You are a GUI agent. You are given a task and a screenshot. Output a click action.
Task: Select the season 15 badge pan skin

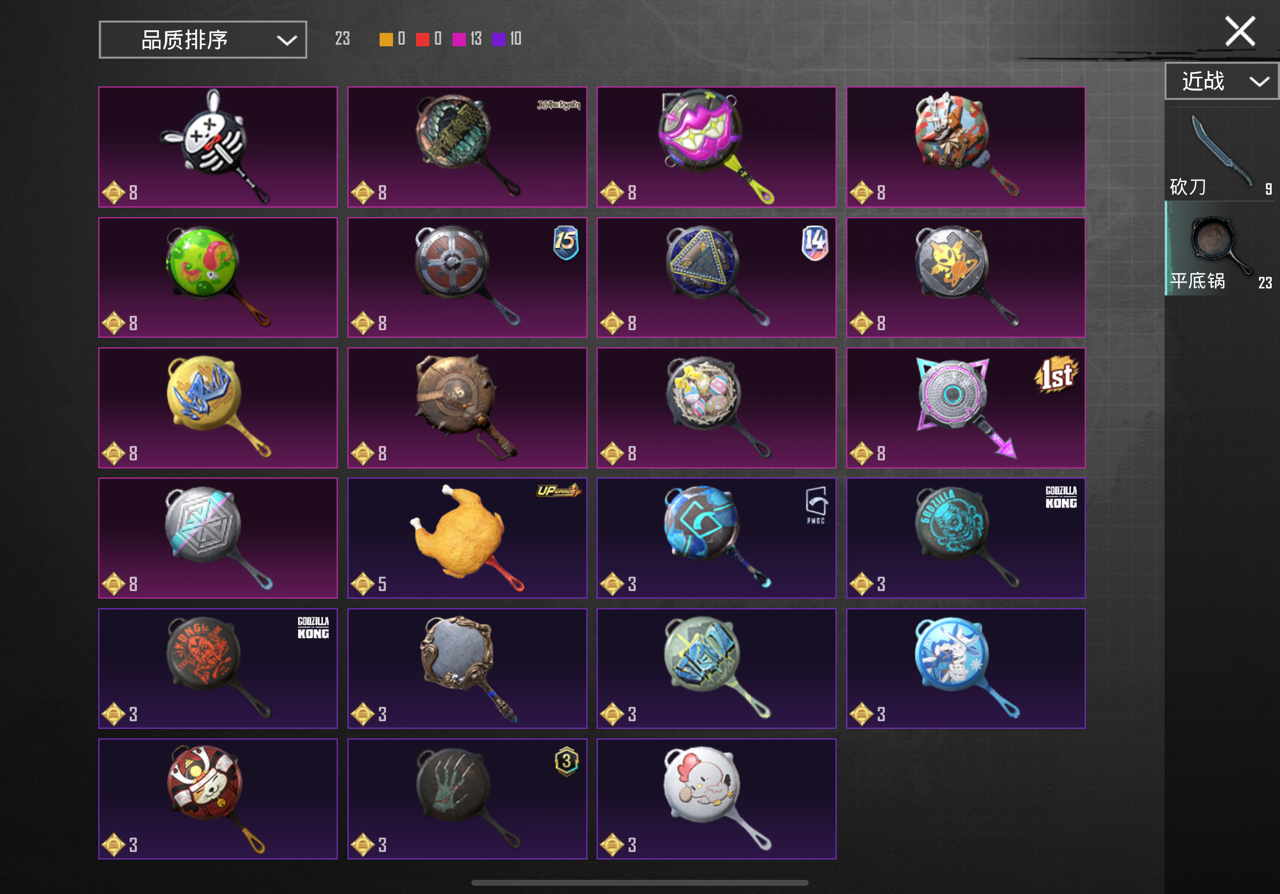tap(467, 277)
